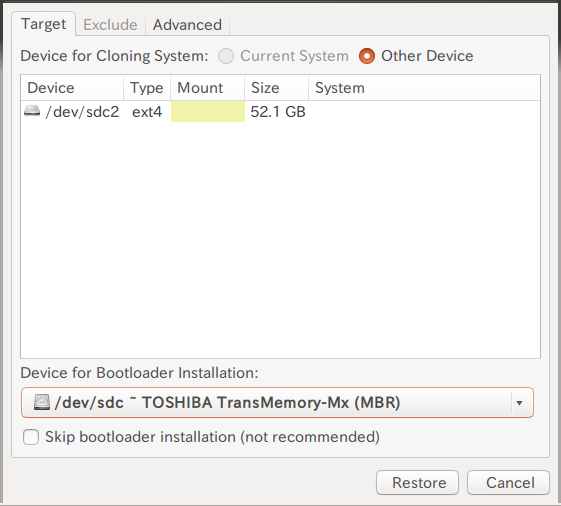Expand the /dev/sdc TOSHIBA TransMemory-Mx combo box
Screen dimensions: 561x506
[x=277, y=403]
